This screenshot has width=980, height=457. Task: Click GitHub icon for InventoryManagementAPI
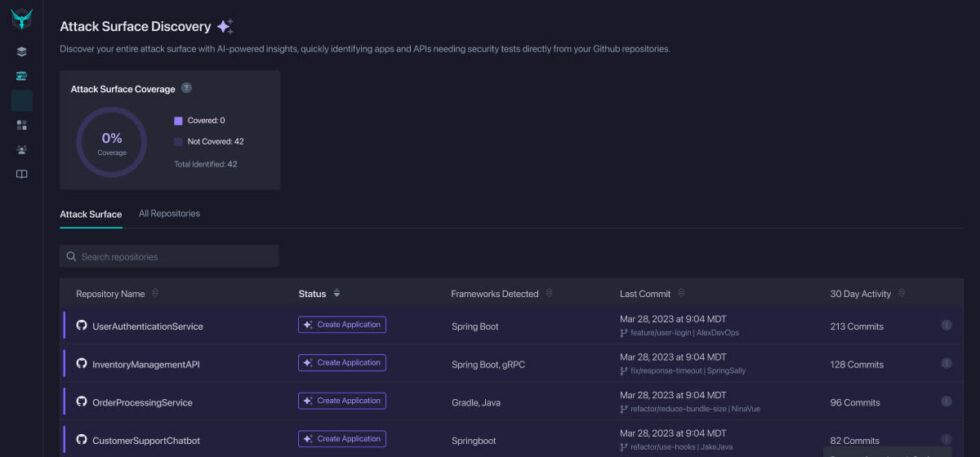coord(81,363)
